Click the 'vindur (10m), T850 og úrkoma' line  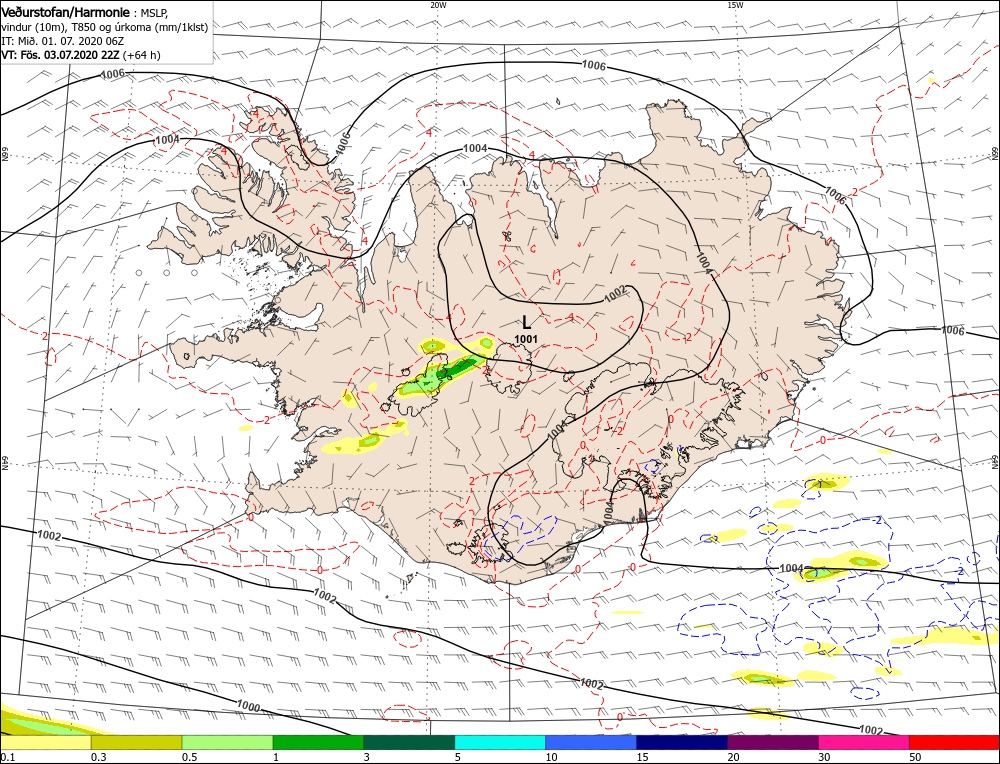tap(105, 27)
